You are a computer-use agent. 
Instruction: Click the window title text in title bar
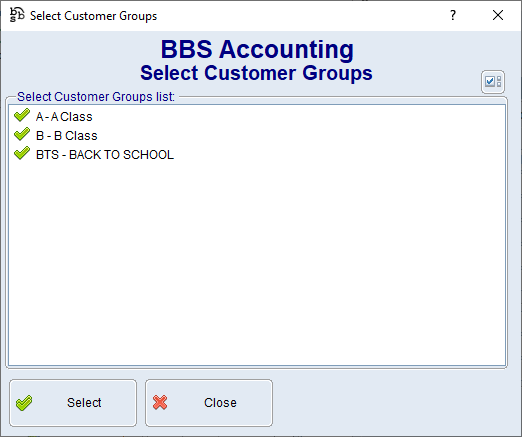(93, 16)
